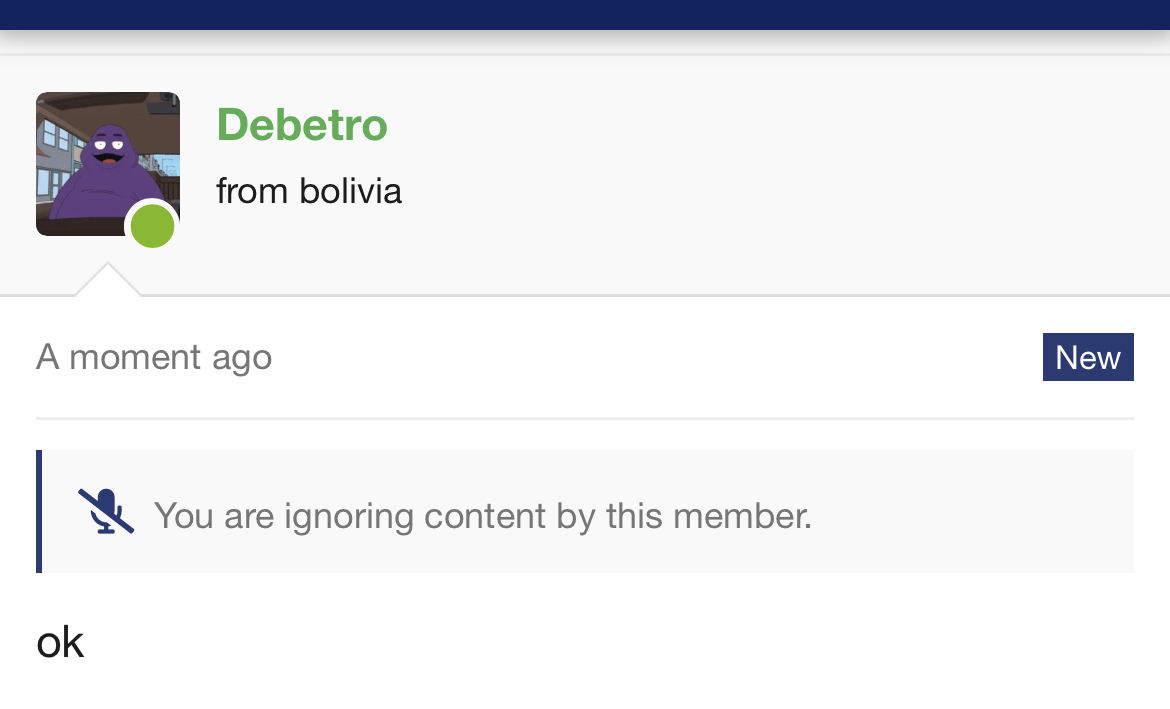The image size is (1170, 709).
Task: Click the "ok" post message text
Action: point(60,642)
